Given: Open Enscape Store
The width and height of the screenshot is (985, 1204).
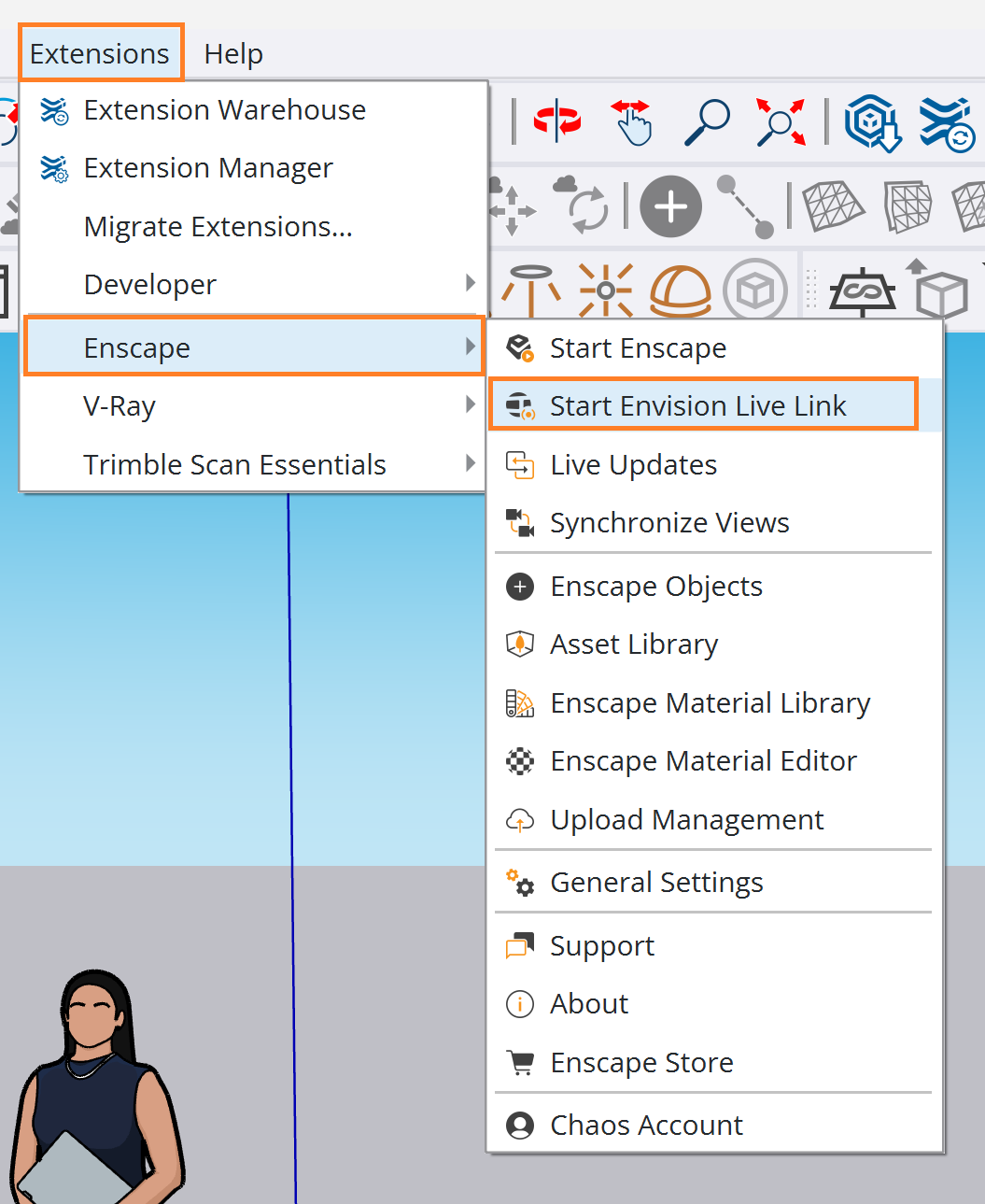Looking at the screenshot, I should click(x=714, y=1063).
